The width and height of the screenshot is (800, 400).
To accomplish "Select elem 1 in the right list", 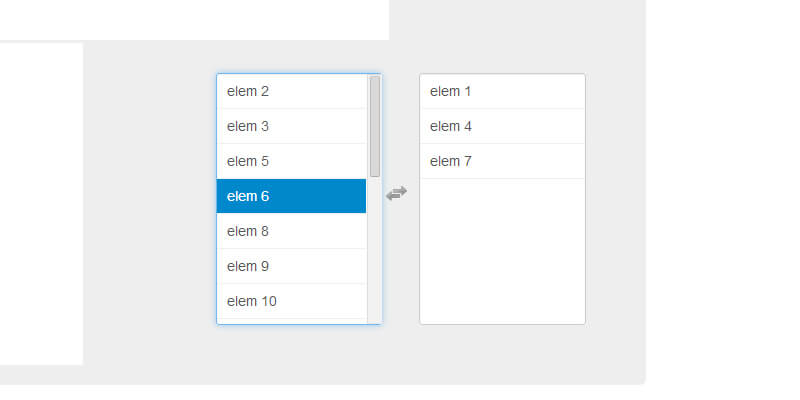I will point(502,91).
